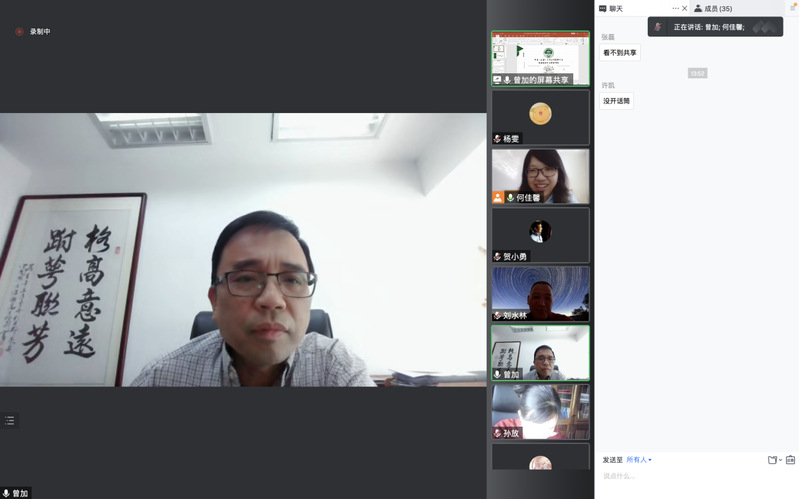The image size is (799, 499).
Task: Toggle muted mic on 杨雯 tile
Action: coord(497,139)
